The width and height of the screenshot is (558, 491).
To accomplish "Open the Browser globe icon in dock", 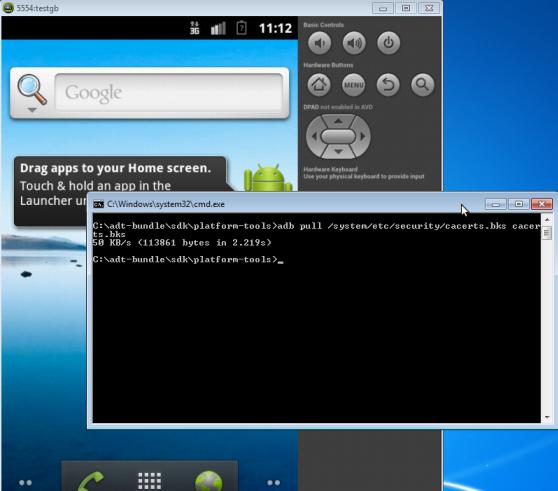I will pyautogui.click(x=209, y=481).
